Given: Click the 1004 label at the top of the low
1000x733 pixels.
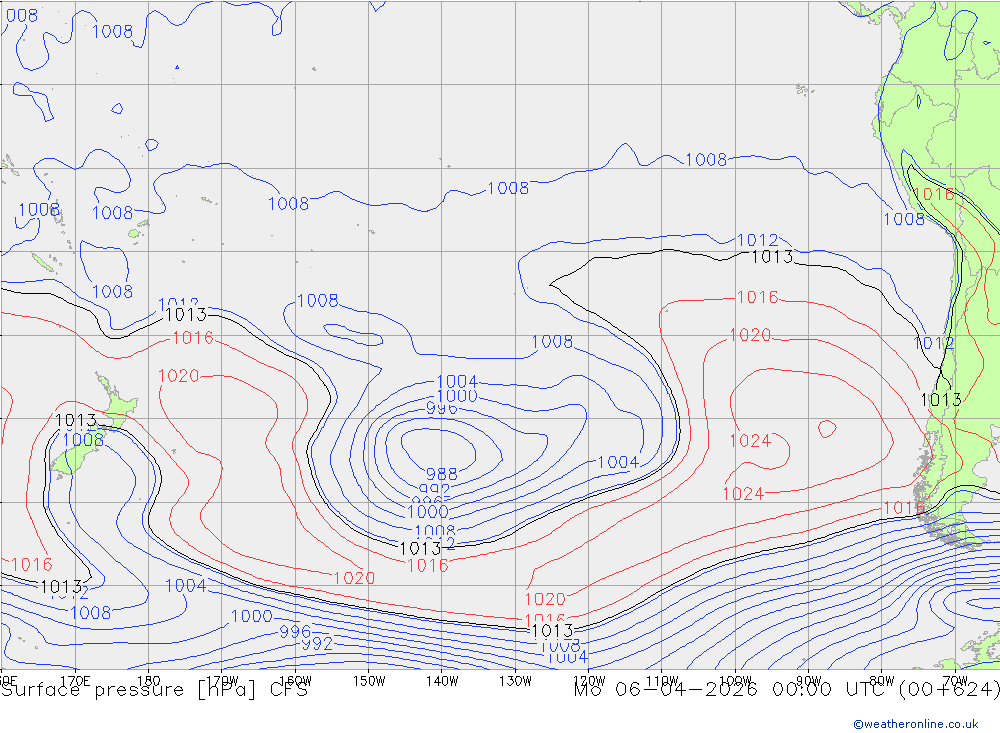Looking at the screenshot, I should [457, 381].
